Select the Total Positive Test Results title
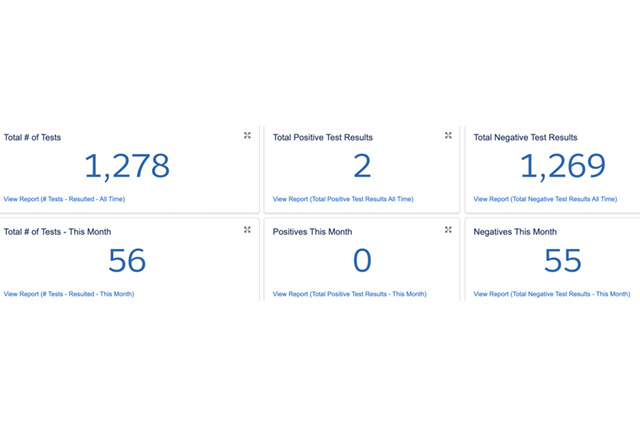Viewport: 640px width, 428px height. pyautogui.click(x=323, y=137)
